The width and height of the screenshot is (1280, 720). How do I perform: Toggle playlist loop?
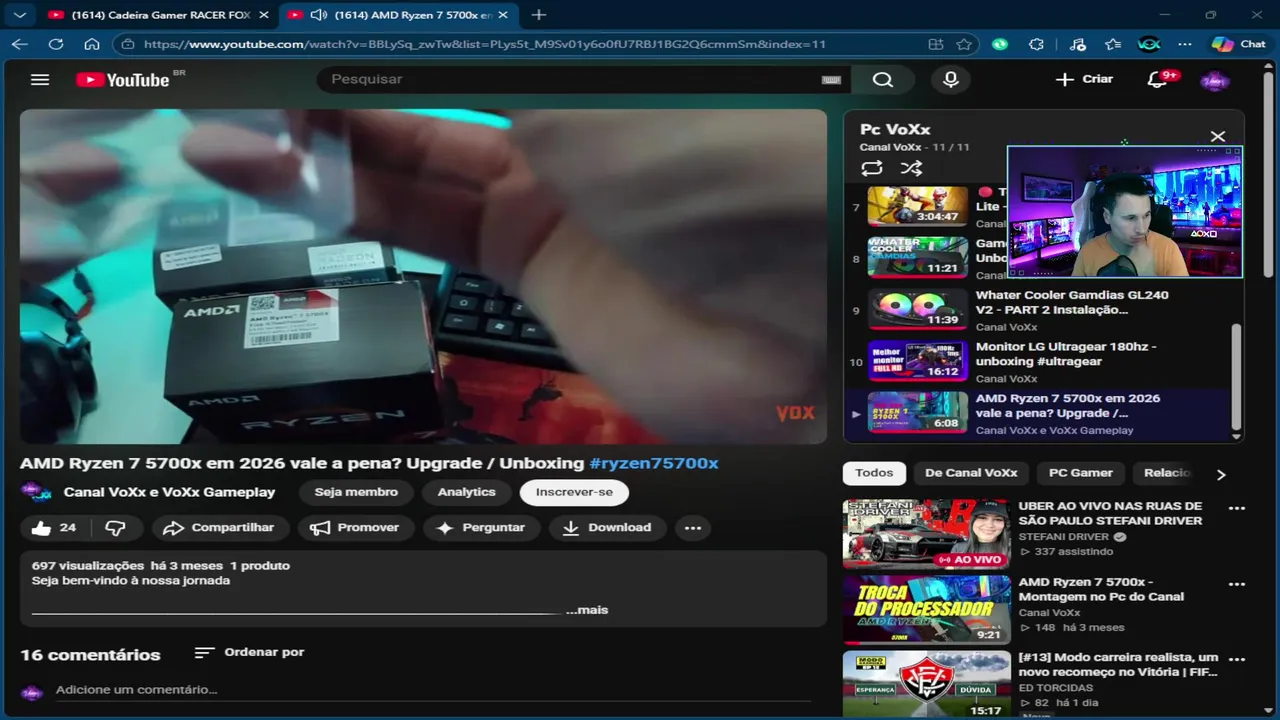(x=872, y=168)
